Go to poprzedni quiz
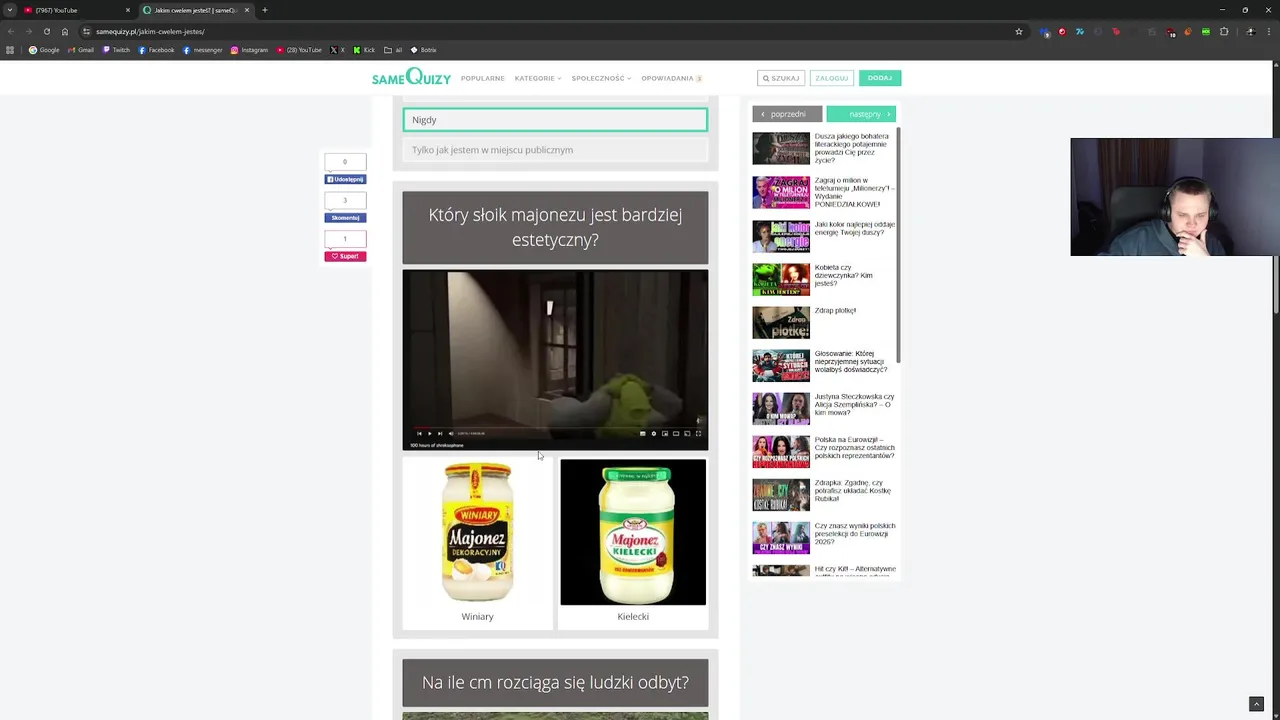Screen dimensions: 1280x720 [x=787, y=114]
